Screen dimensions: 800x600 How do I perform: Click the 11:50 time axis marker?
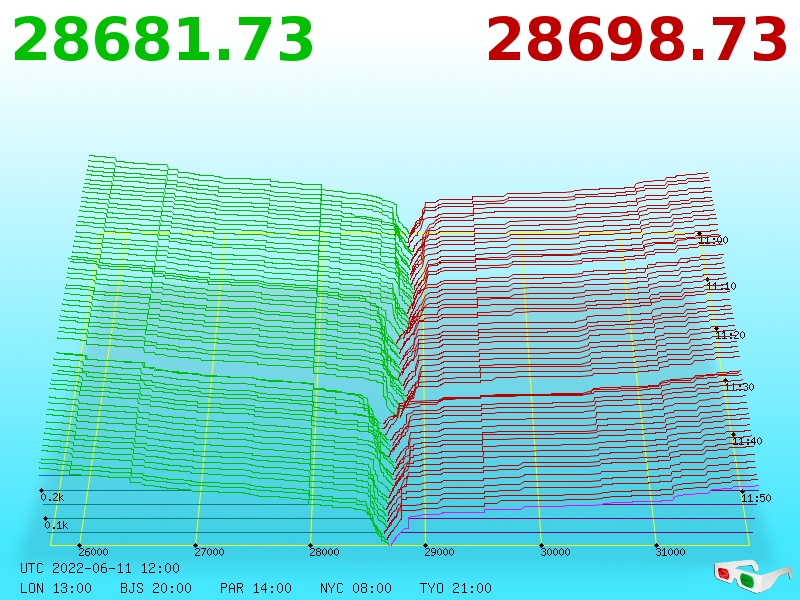pyautogui.click(x=757, y=498)
